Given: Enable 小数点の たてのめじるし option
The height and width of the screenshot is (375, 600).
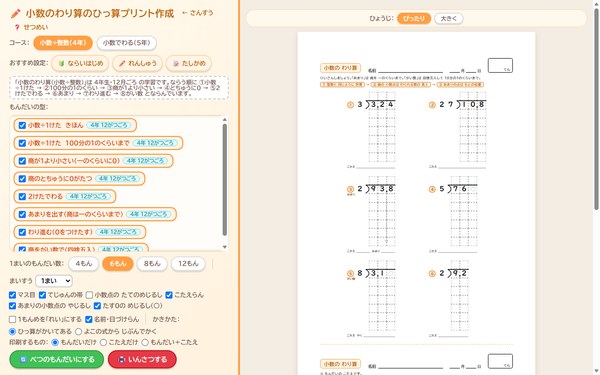Looking at the screenshot, I should point(89,295).
